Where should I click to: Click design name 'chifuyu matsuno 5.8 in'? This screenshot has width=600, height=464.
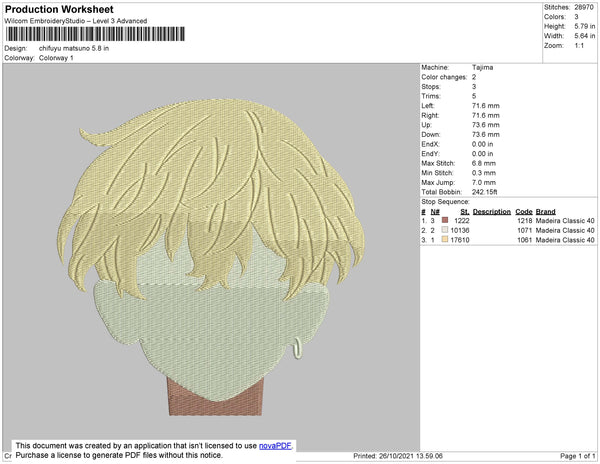click(x=74, y=48)
